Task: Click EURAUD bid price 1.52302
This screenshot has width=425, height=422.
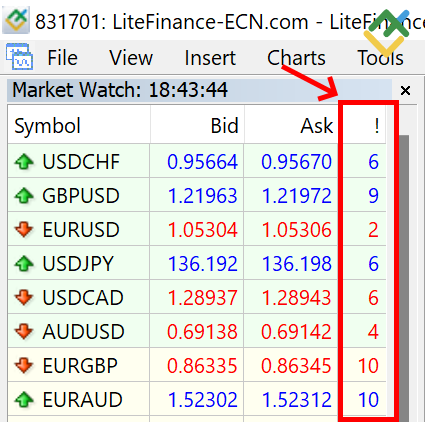Action: coord(202,400)
